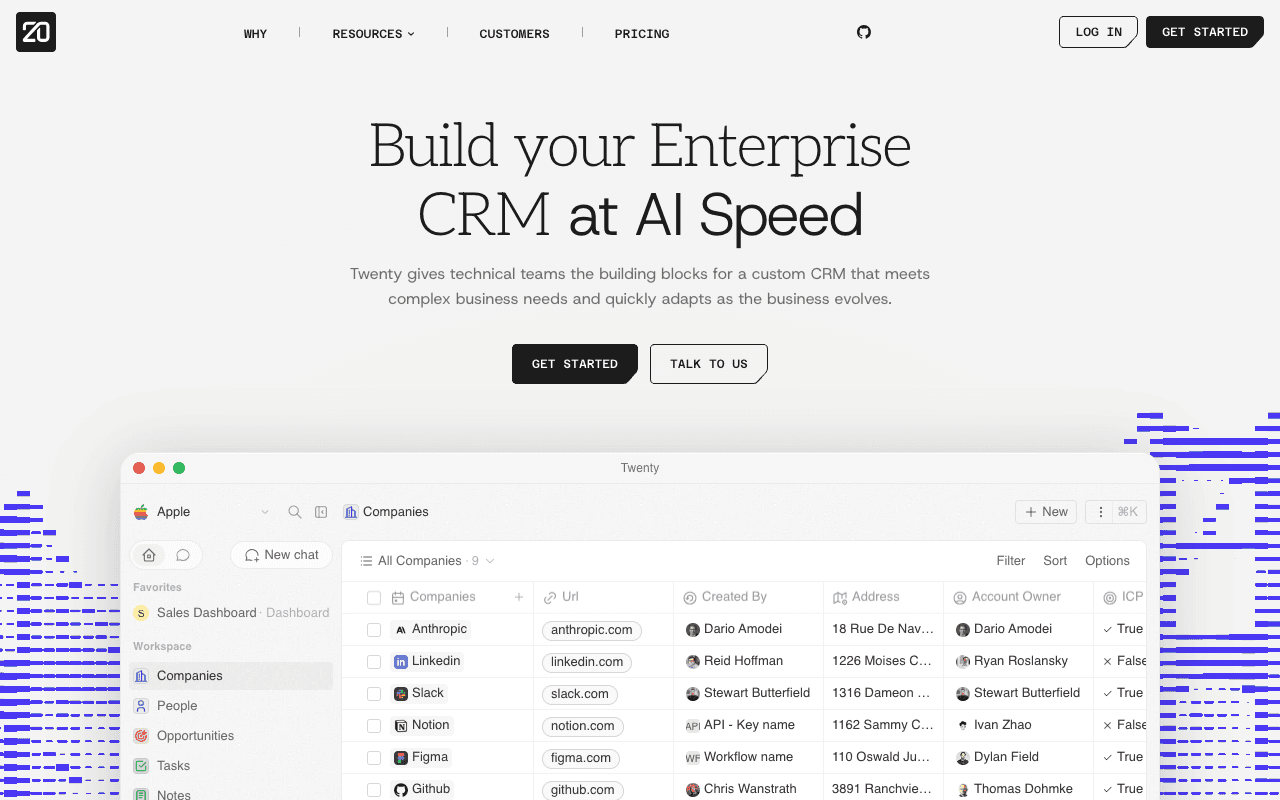Open the Filter menu
This screenshot has height=800, width=1280.
point(1011,561)
